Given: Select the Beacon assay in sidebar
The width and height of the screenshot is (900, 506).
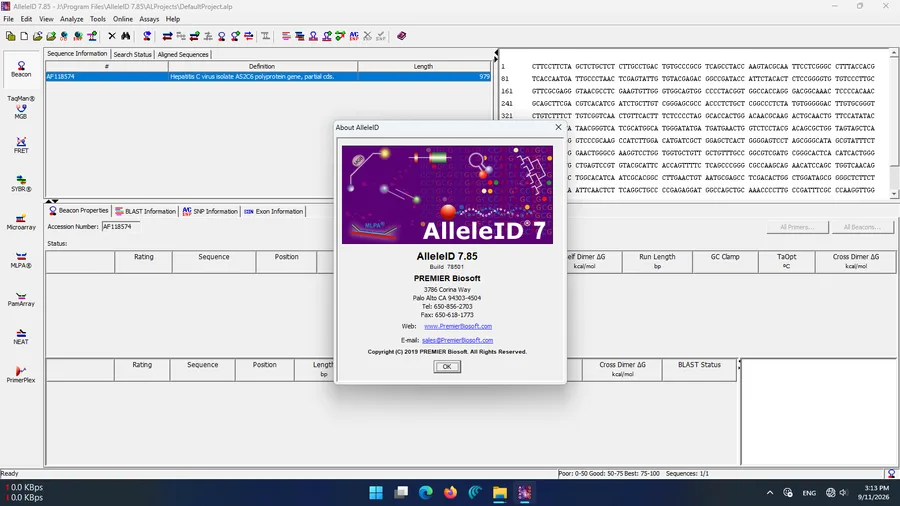Looking at the screenshot, I should click(21, 69).
